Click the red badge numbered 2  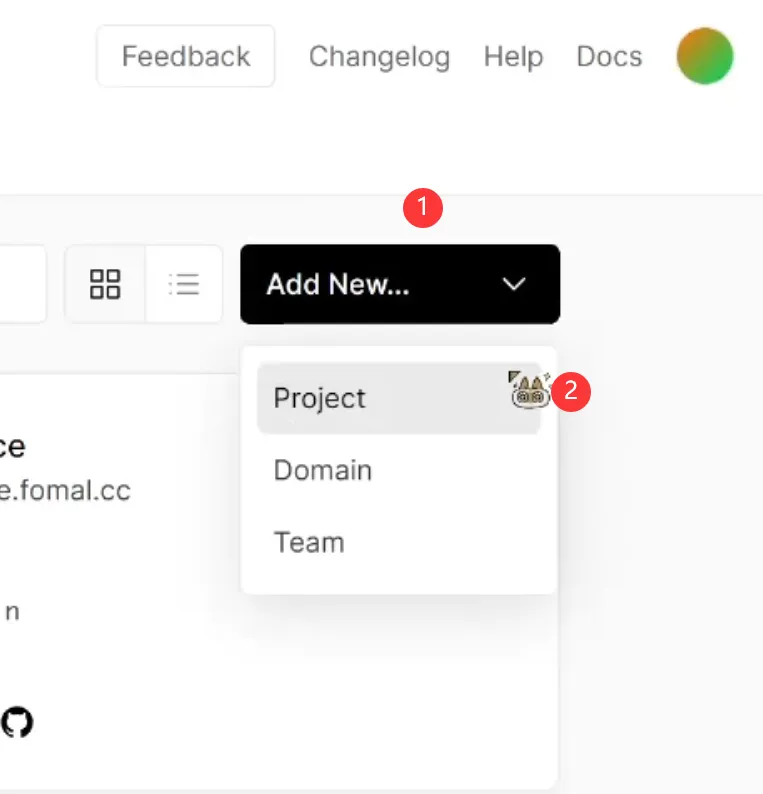coord(572,390)
